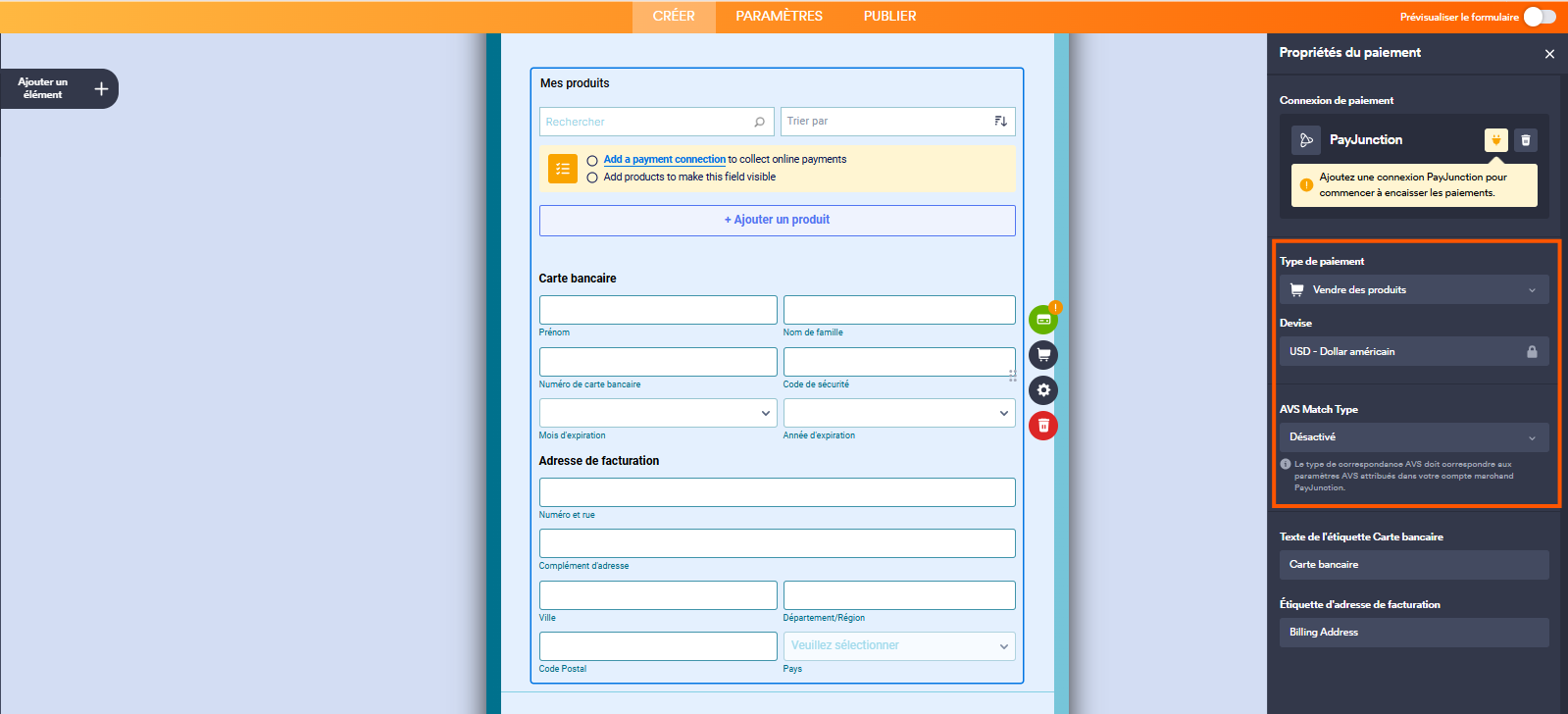This screenshot has width=1568, height=714.
Task: Click the Complément d'adresse input field
Action: pyautogui.click(x=778, y=543)
